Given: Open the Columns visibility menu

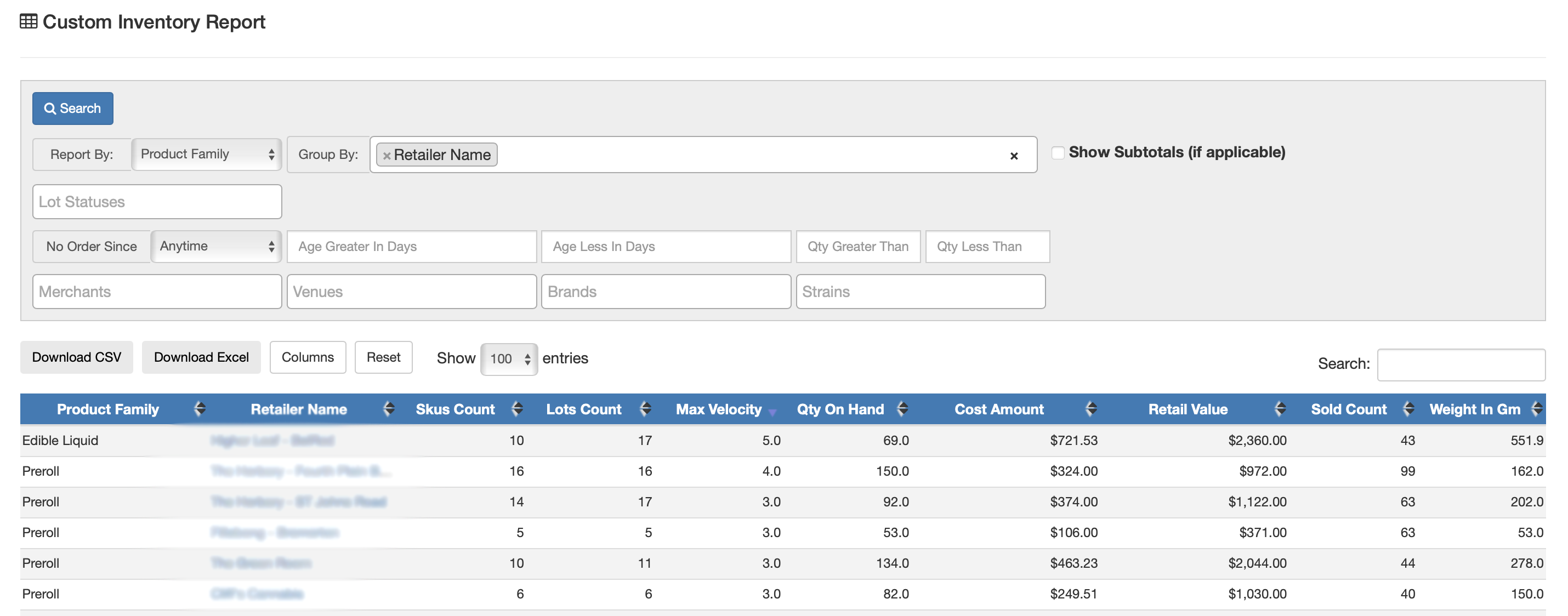Looking at the screenshot, I should coord(308,357).
